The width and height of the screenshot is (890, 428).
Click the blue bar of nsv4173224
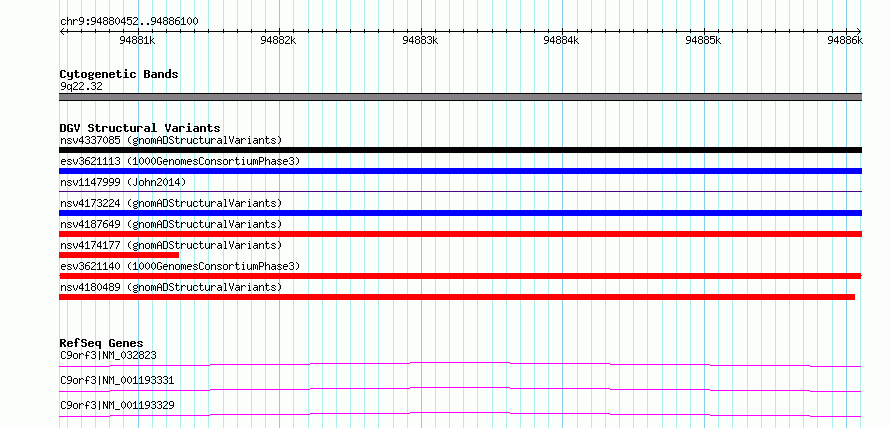point(460,213)
